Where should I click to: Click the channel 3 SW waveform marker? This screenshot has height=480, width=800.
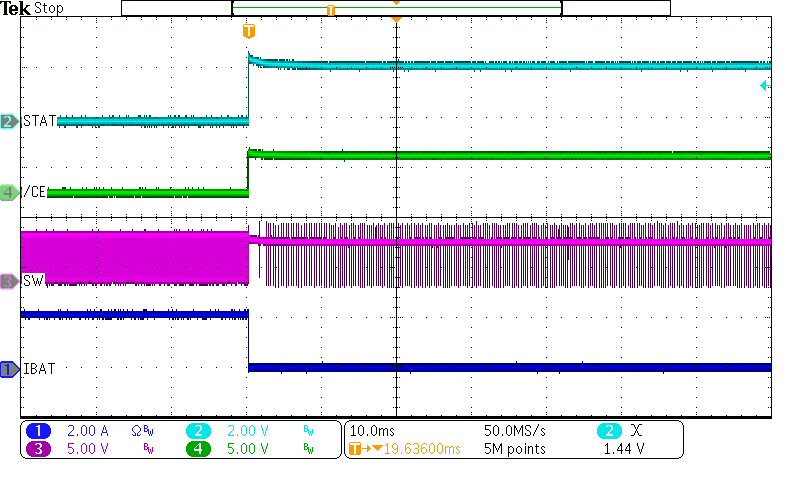9,282
